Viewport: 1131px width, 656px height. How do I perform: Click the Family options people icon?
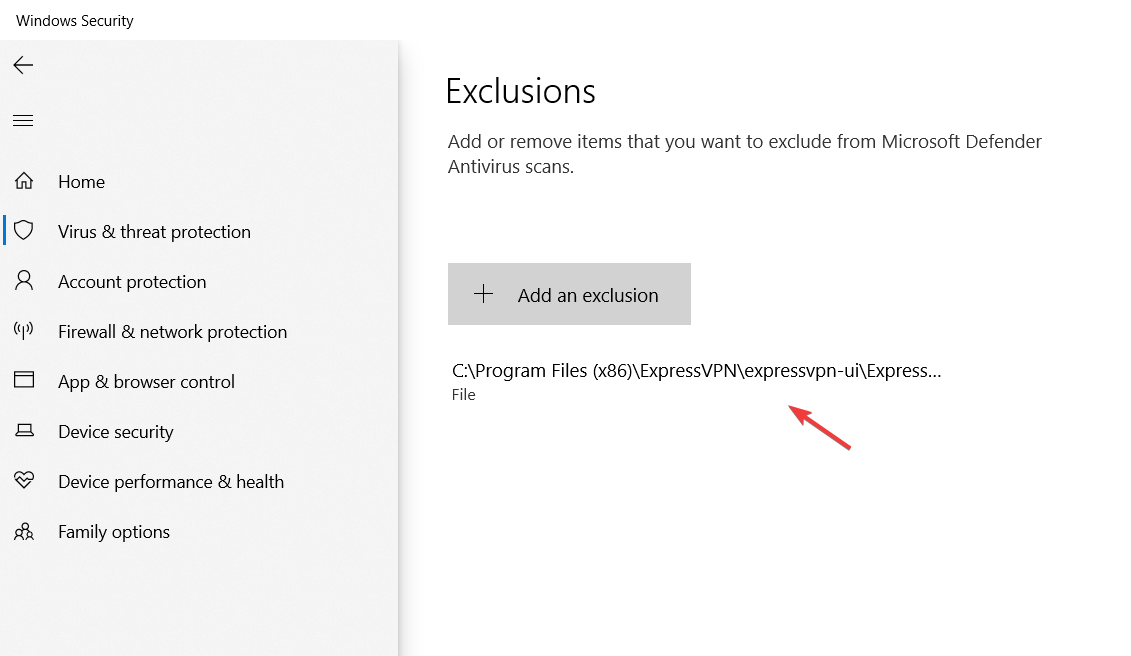click(x=24, y=531)
